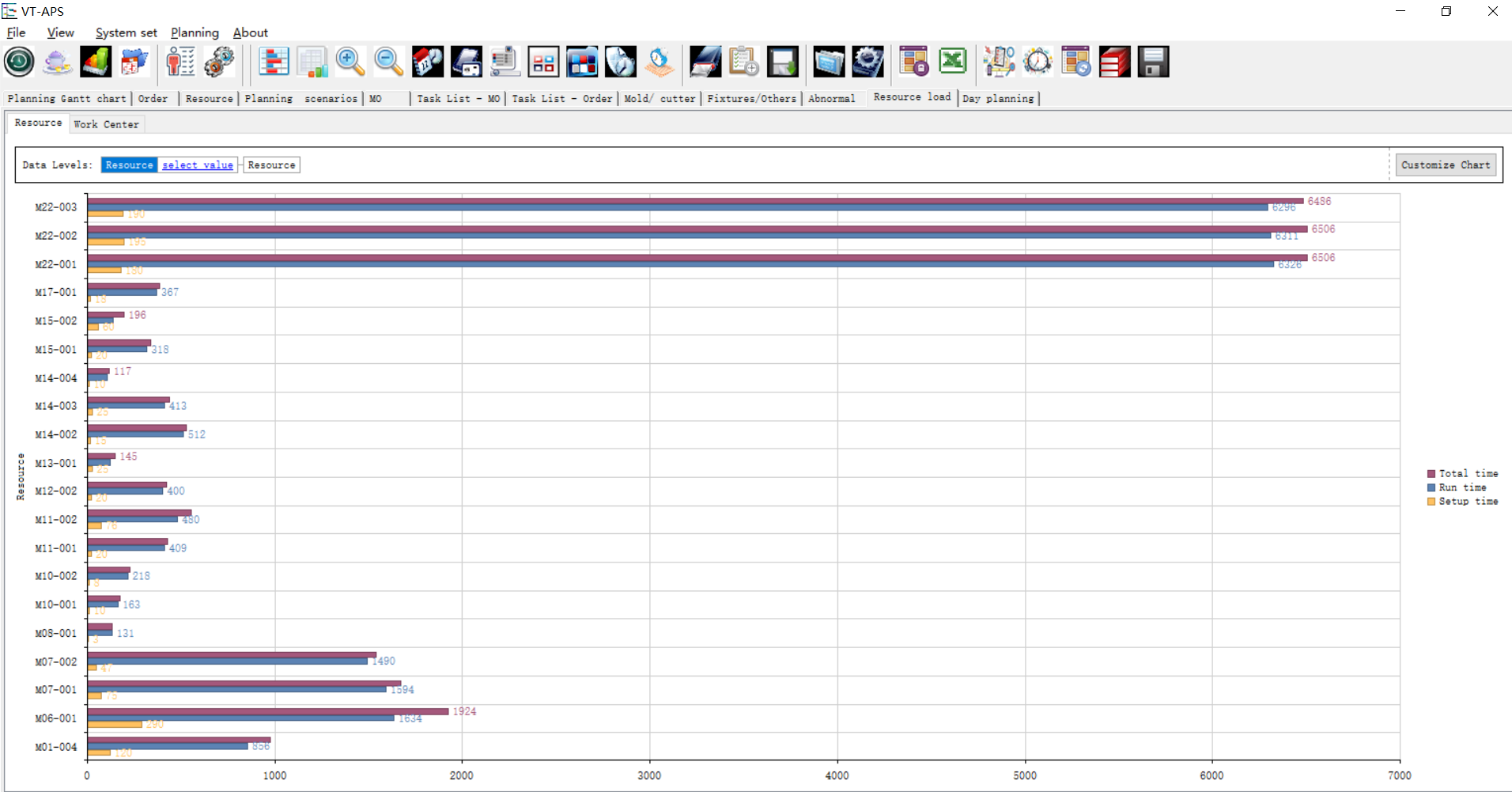Click the floppy disk save icon
Viewport: 1512px width, 792px height.
pos(1153,62)
